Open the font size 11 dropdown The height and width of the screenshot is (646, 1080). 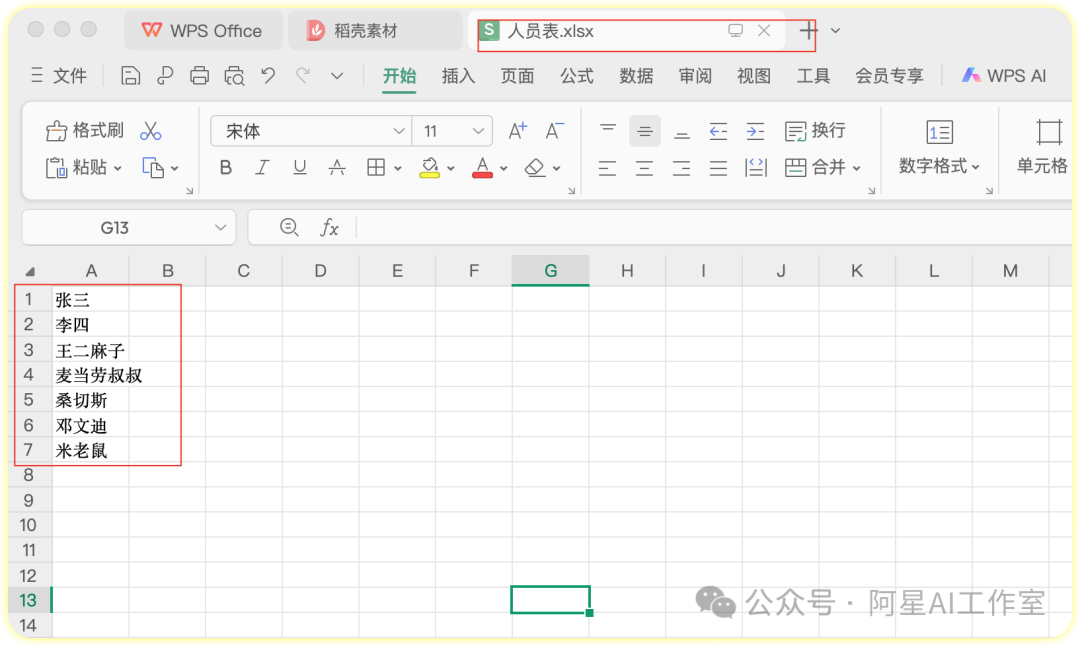[478, 131]
